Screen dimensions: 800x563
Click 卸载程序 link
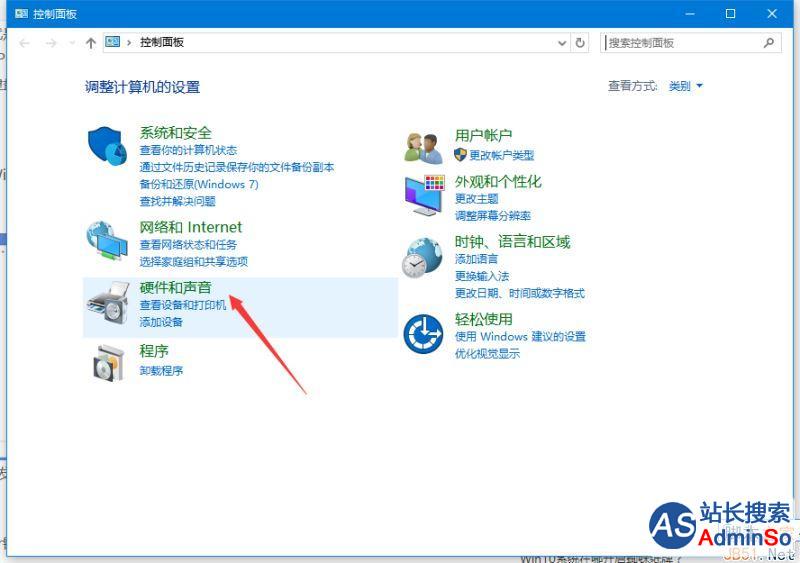161,371
